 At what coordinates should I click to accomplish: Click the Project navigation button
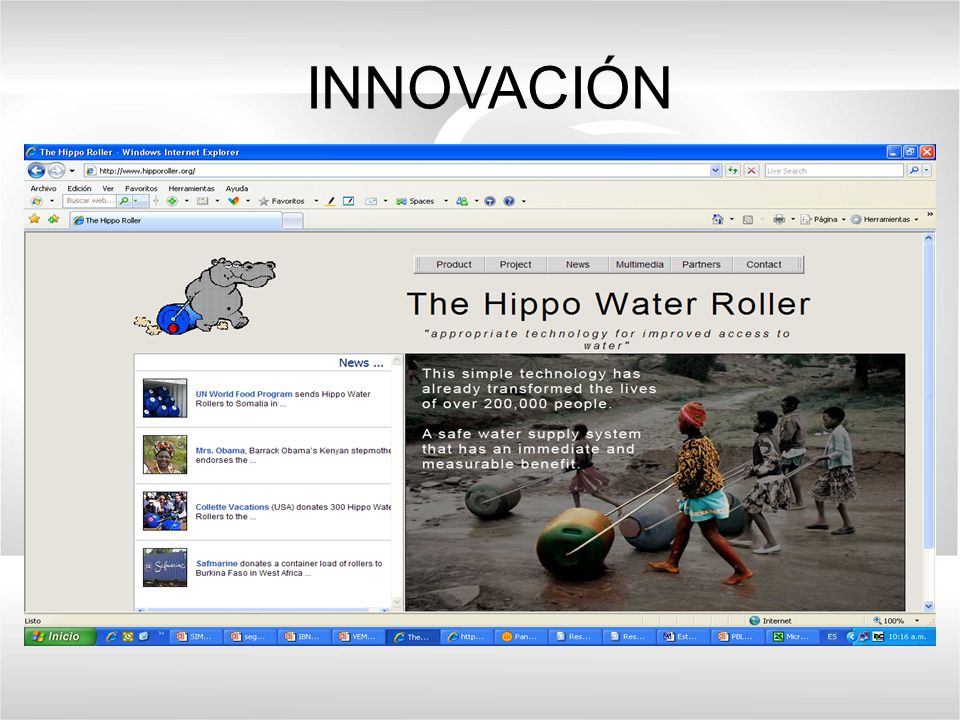click(515, 264)
